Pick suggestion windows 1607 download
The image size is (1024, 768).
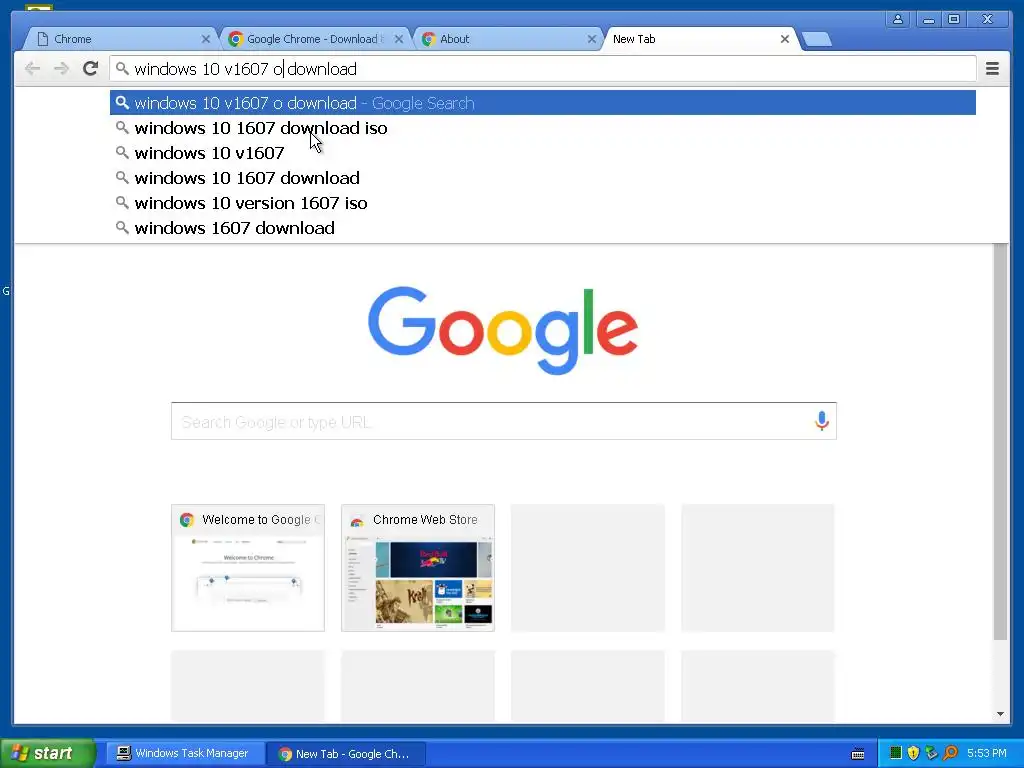(x=543, y=228)
